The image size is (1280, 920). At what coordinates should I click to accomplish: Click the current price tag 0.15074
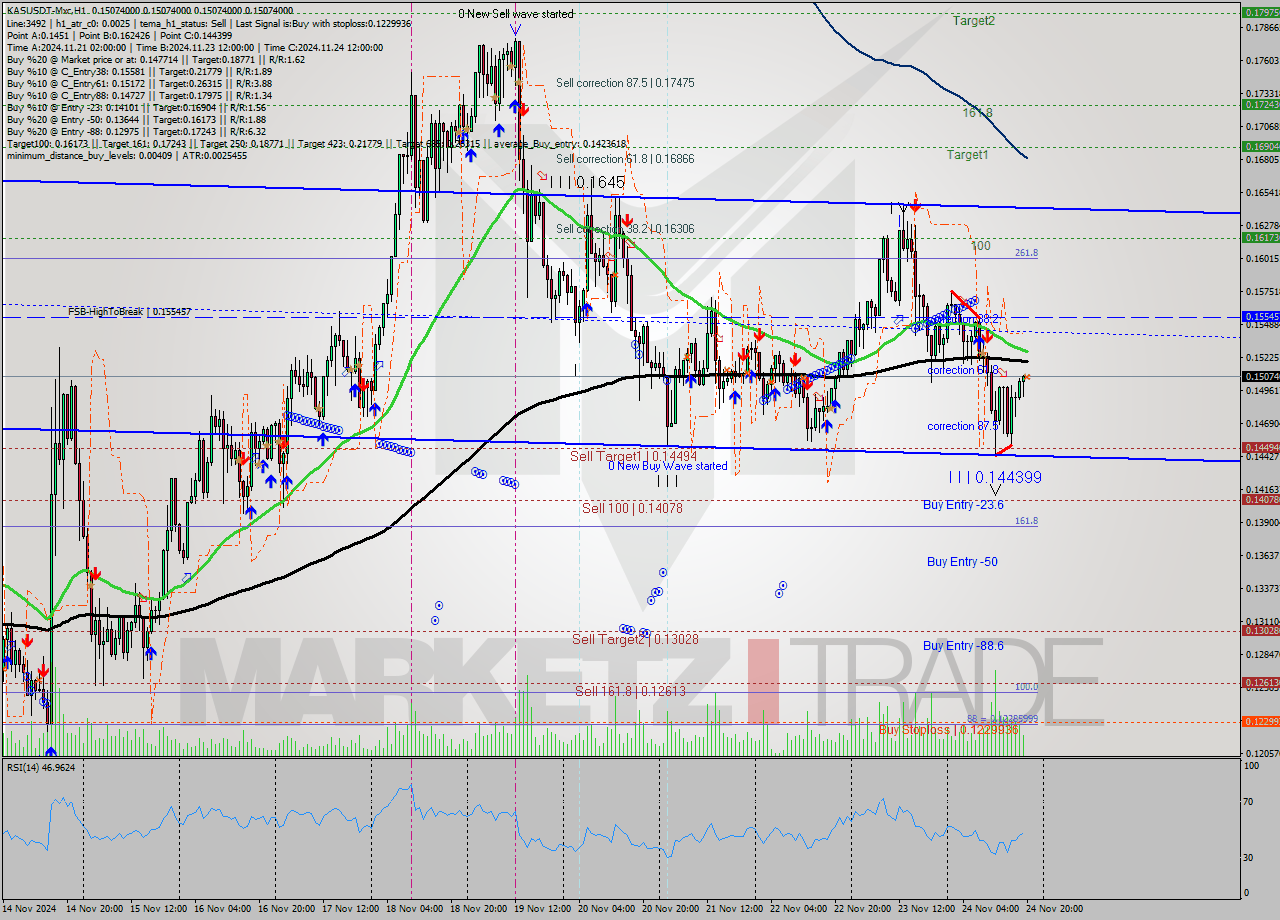1260,376
